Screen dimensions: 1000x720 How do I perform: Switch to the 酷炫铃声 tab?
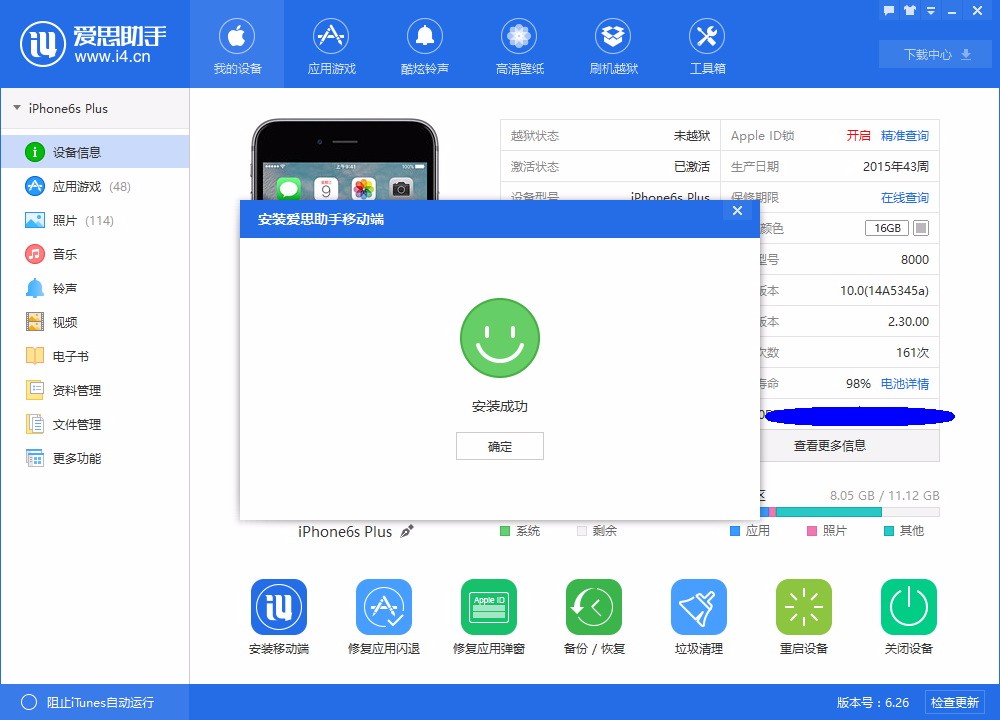[425, 46]
